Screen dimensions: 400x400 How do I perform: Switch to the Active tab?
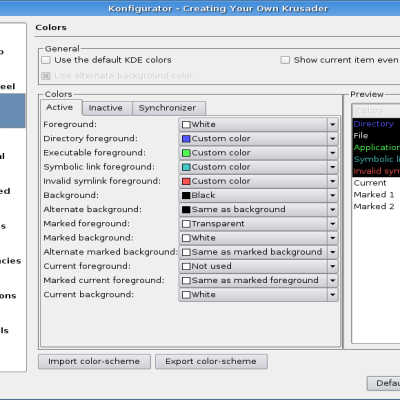coord(61,107)
